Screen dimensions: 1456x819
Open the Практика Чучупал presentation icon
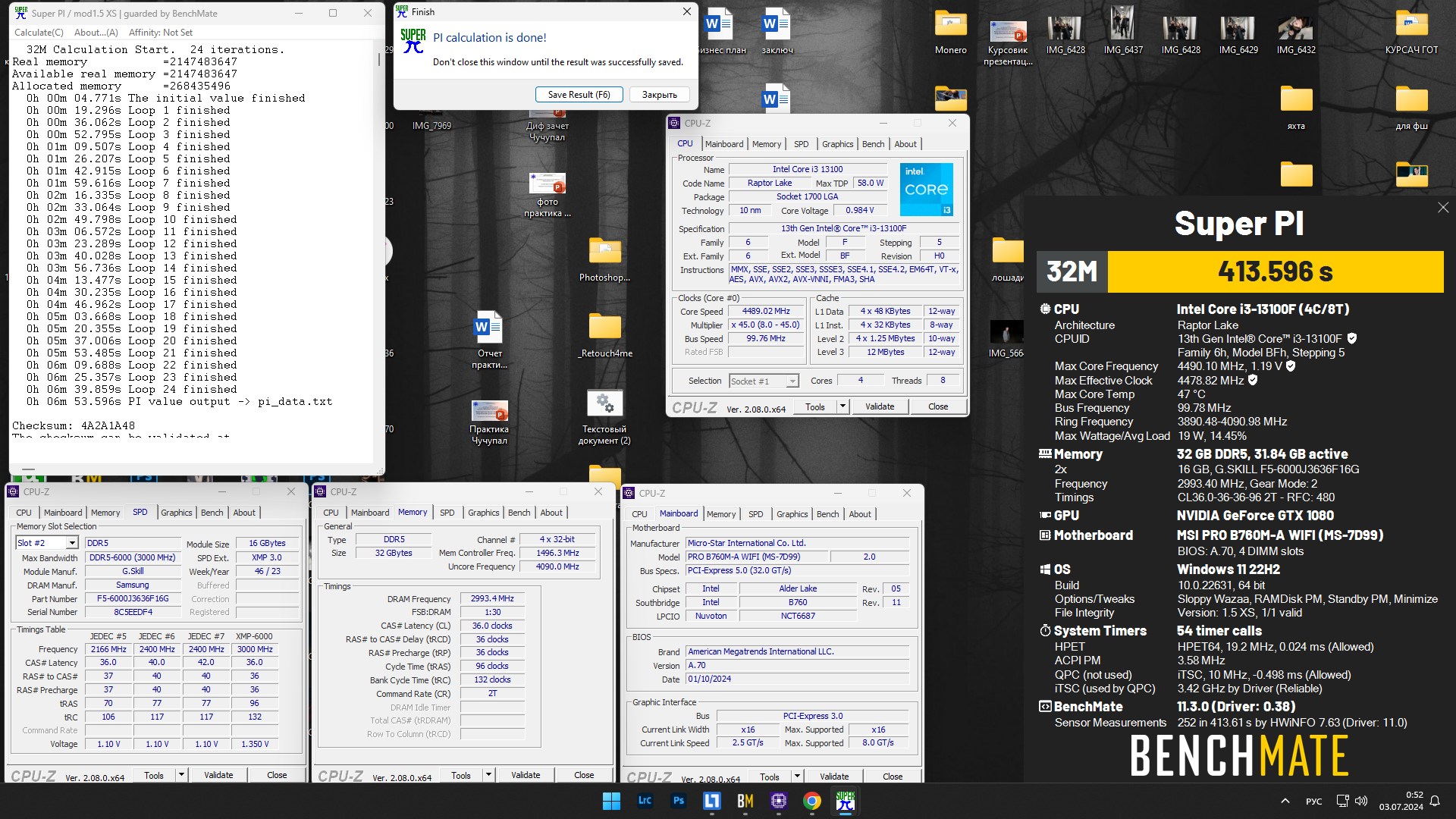coord(489,421)
